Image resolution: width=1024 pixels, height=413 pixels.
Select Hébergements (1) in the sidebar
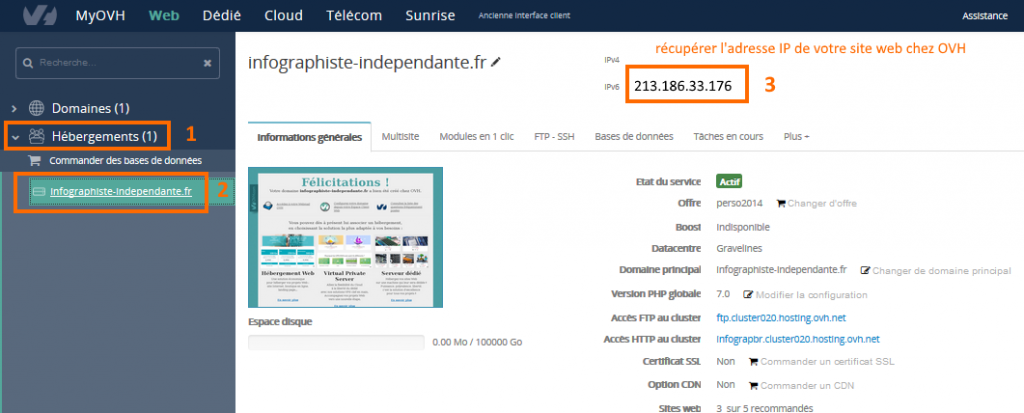click(104, 136)
